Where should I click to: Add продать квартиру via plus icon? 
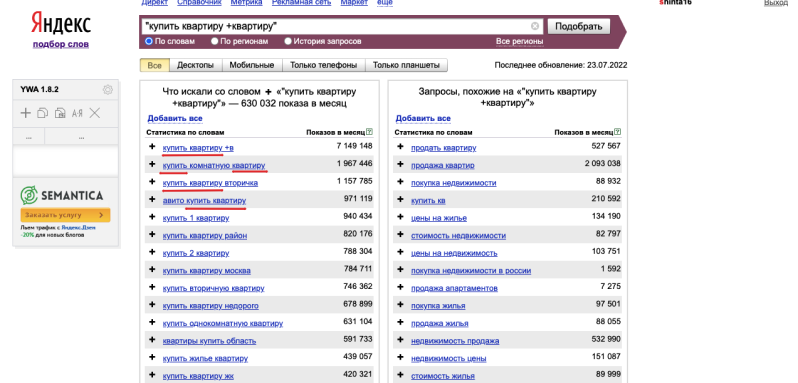400,147
